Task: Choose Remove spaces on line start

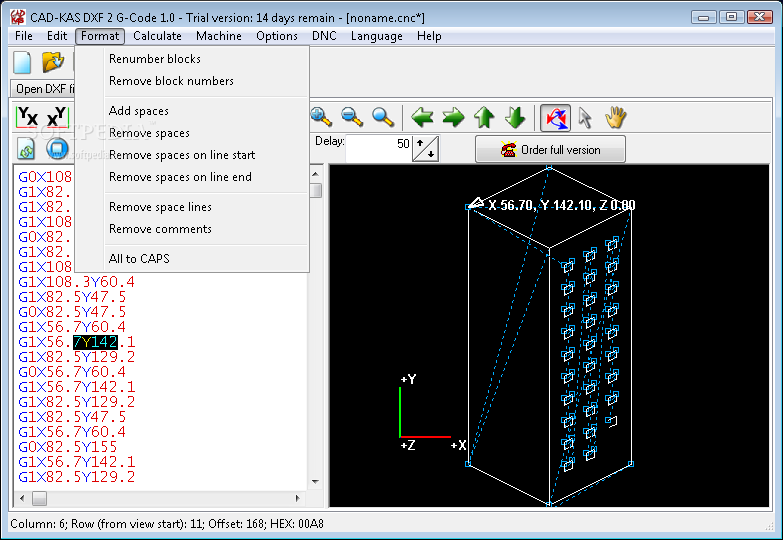Action: tap(192, 155)
